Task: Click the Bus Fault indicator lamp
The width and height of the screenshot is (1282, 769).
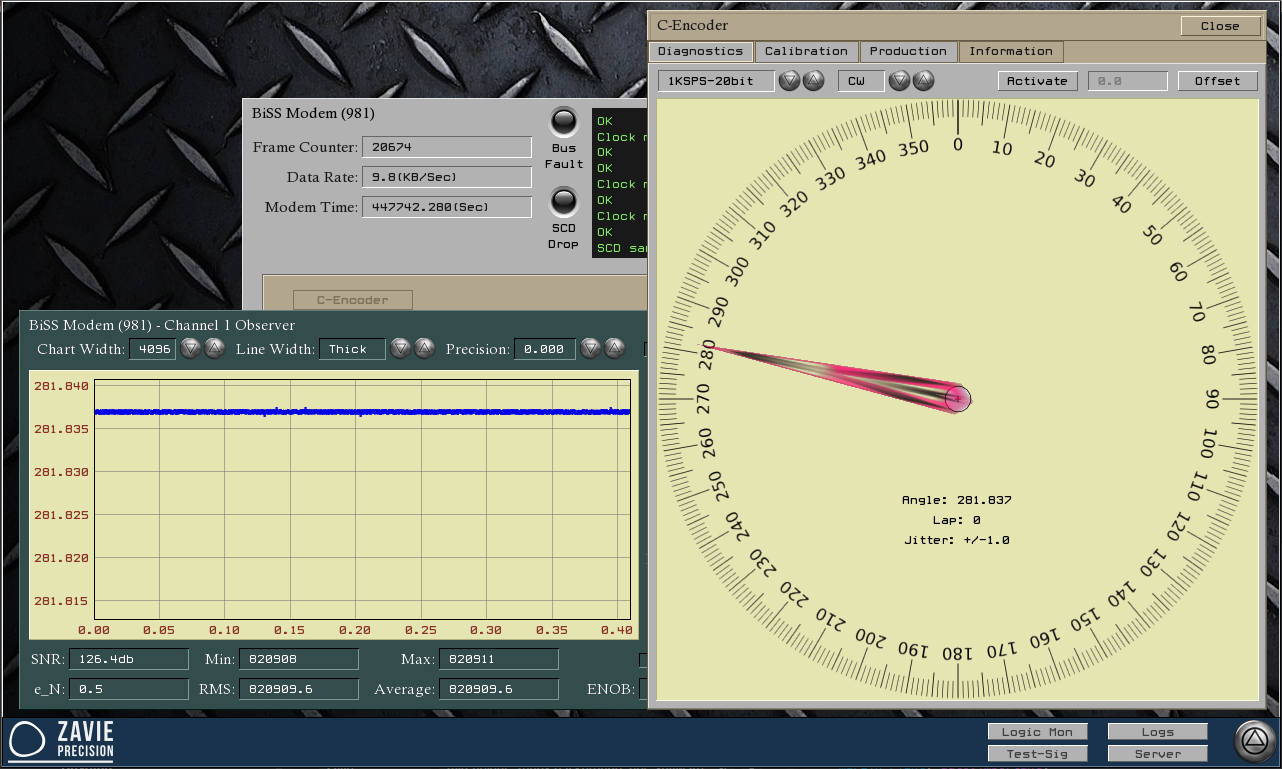Action: [564, 122]
